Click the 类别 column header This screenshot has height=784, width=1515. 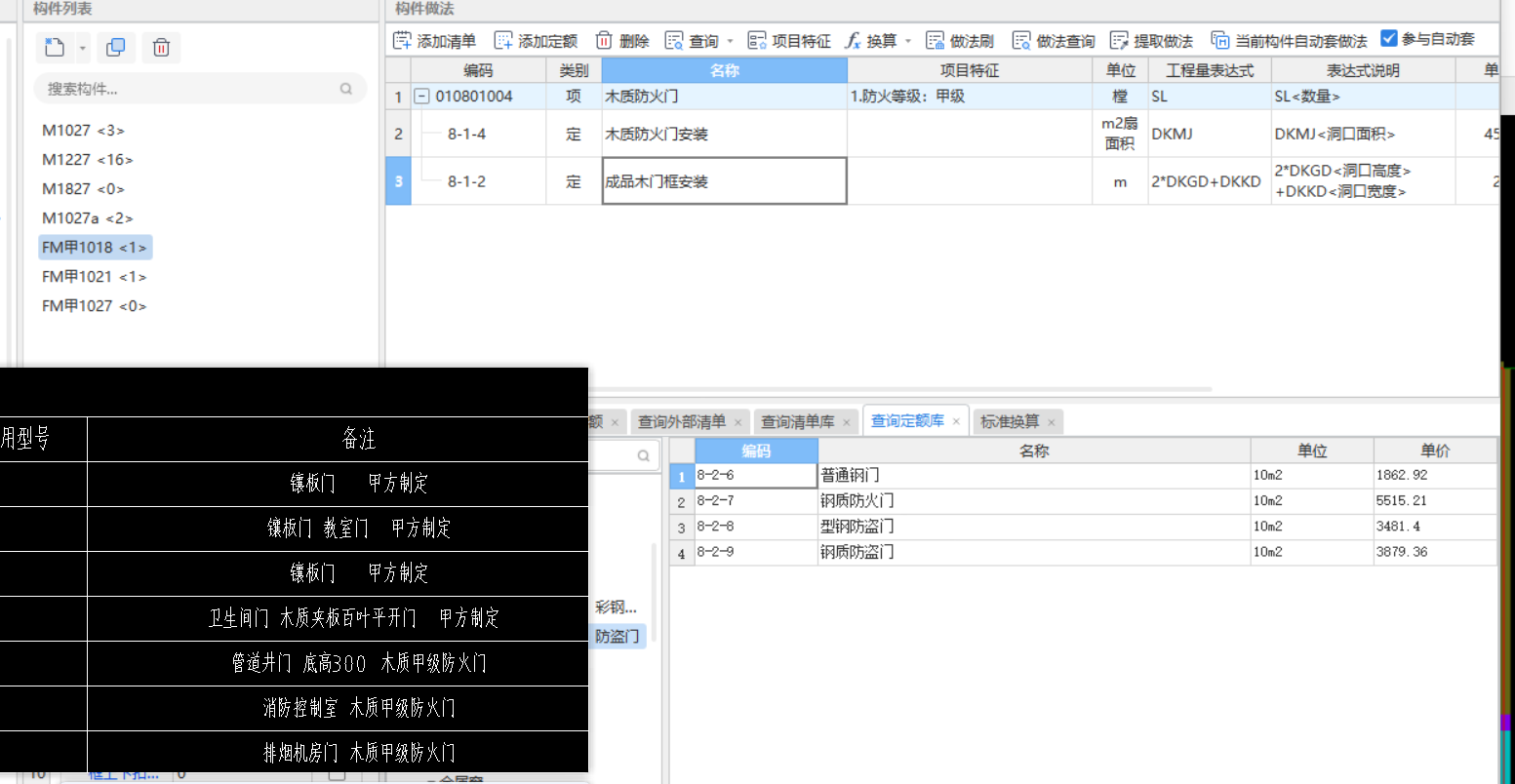point(574,70)
